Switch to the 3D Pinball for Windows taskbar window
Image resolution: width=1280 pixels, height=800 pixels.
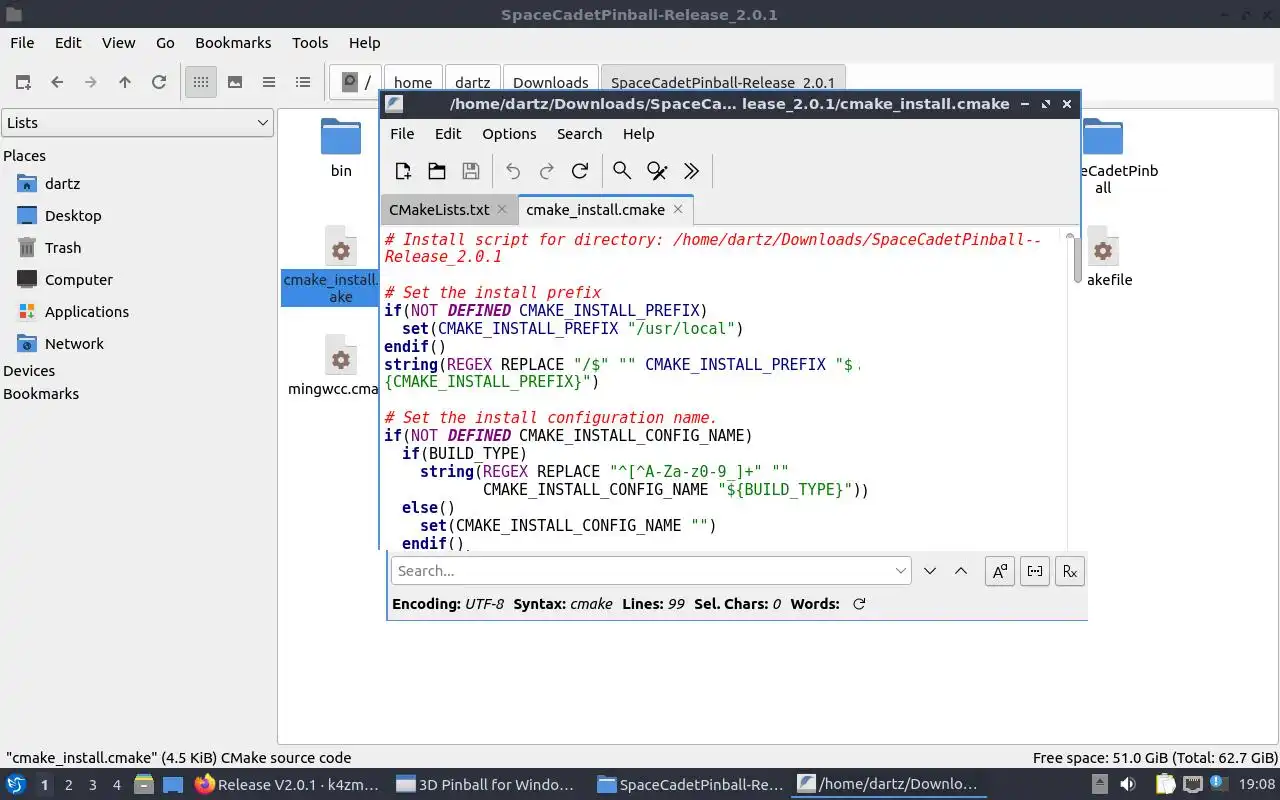click(486, 785)
